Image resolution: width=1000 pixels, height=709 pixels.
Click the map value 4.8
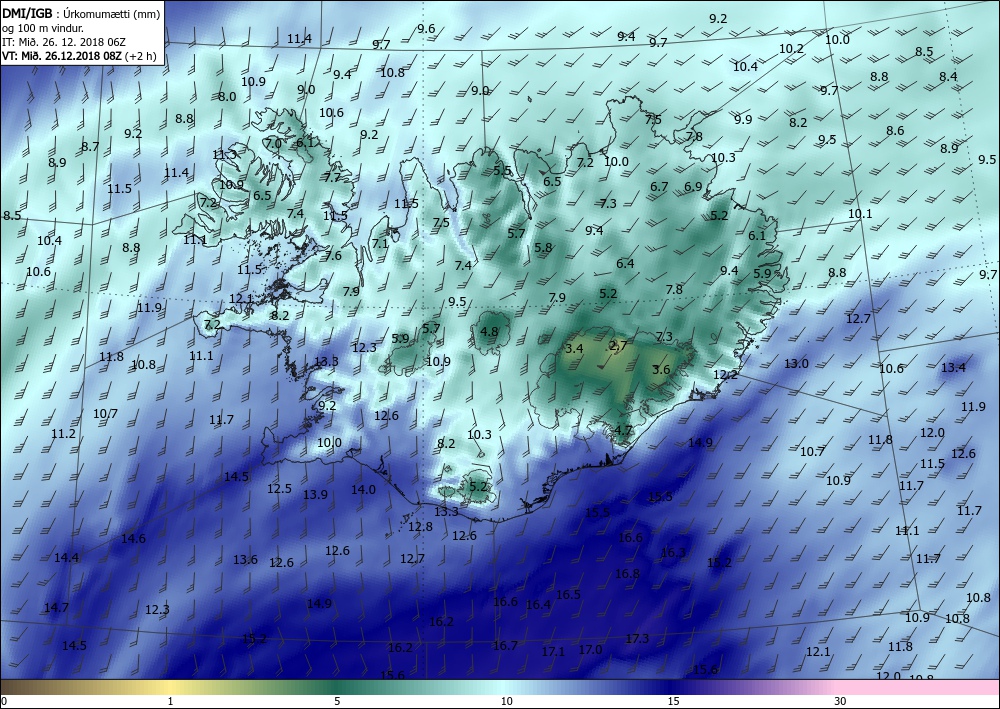(x=489, y=332)
